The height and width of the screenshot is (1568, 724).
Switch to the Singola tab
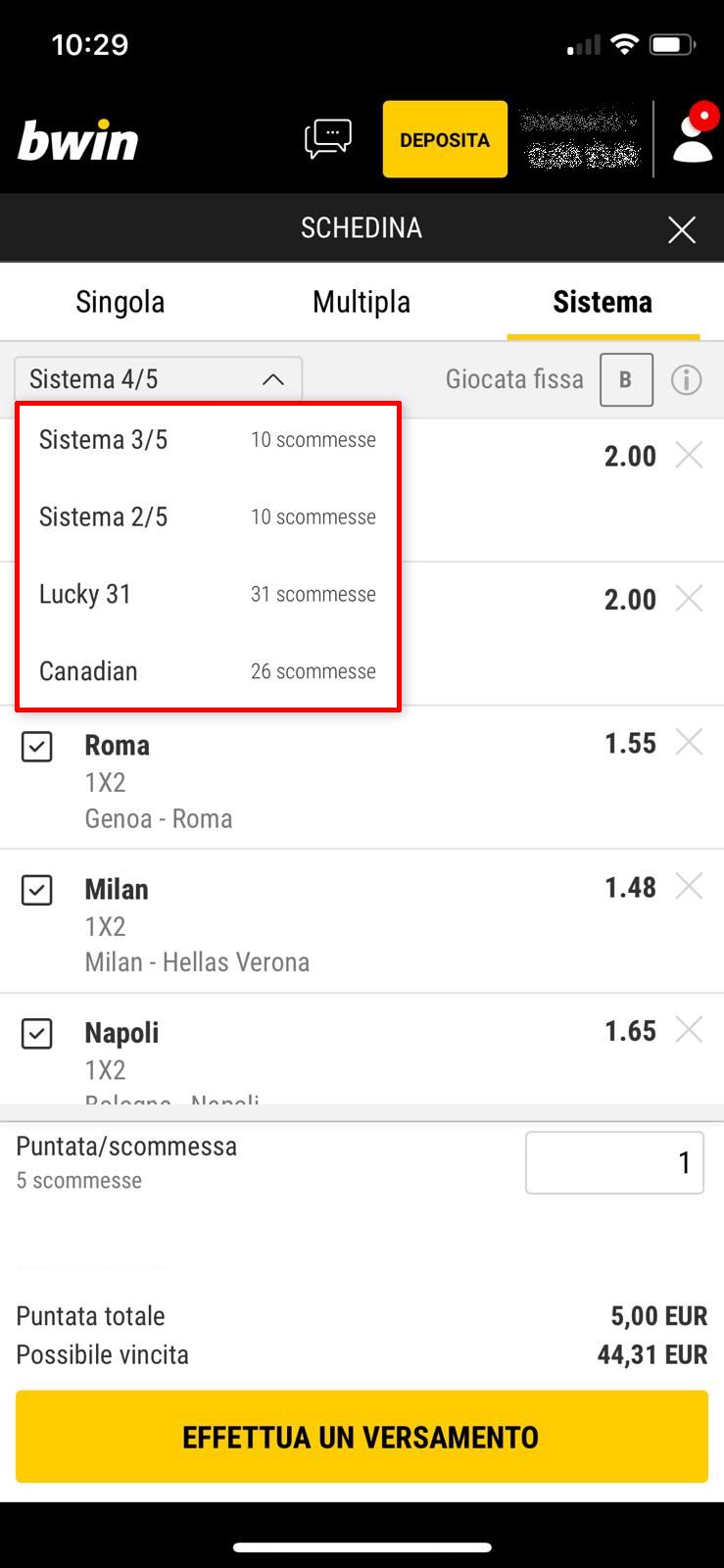click(x=120, y=302)
